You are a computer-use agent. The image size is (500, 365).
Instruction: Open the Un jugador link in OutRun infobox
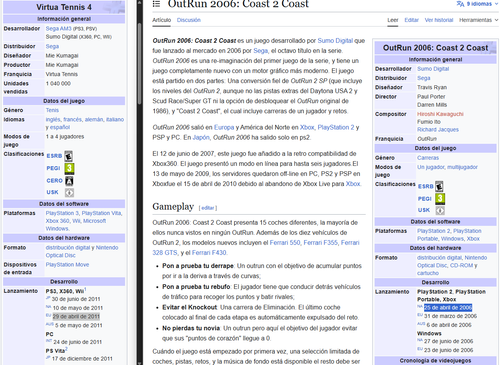pyautogui.click(x=431, y=167)
